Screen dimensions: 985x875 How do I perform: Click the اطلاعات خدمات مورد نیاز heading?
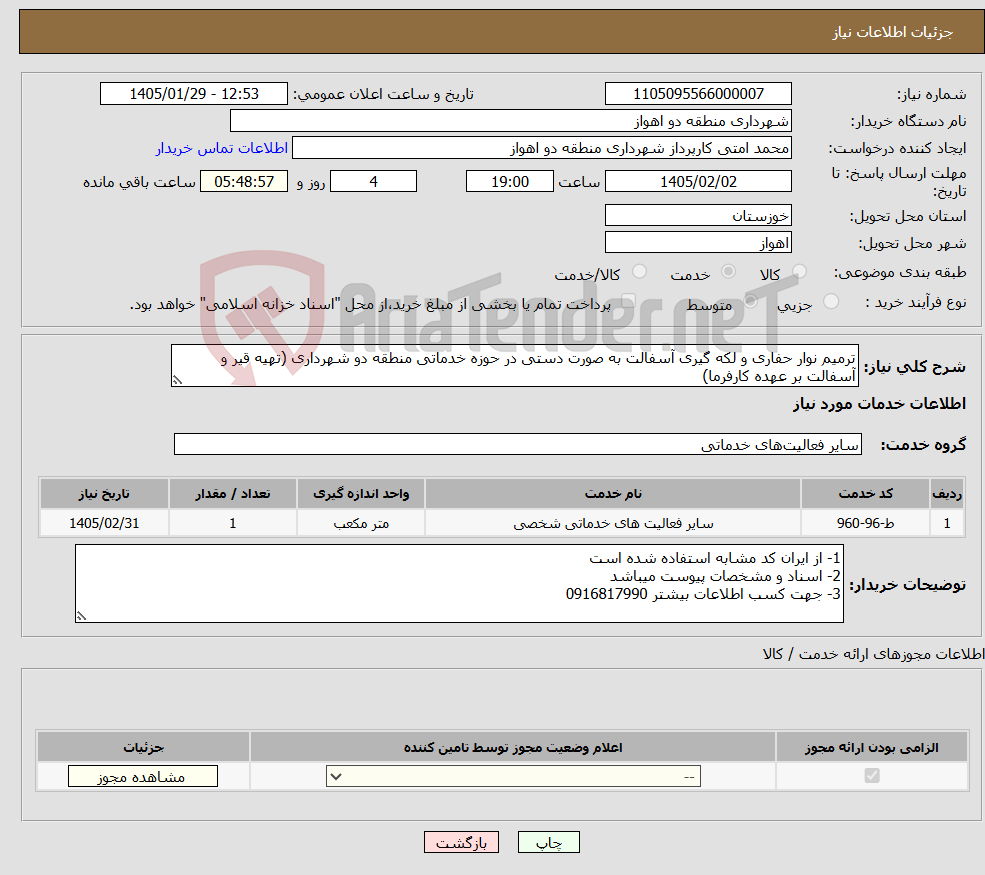(879, 404)
